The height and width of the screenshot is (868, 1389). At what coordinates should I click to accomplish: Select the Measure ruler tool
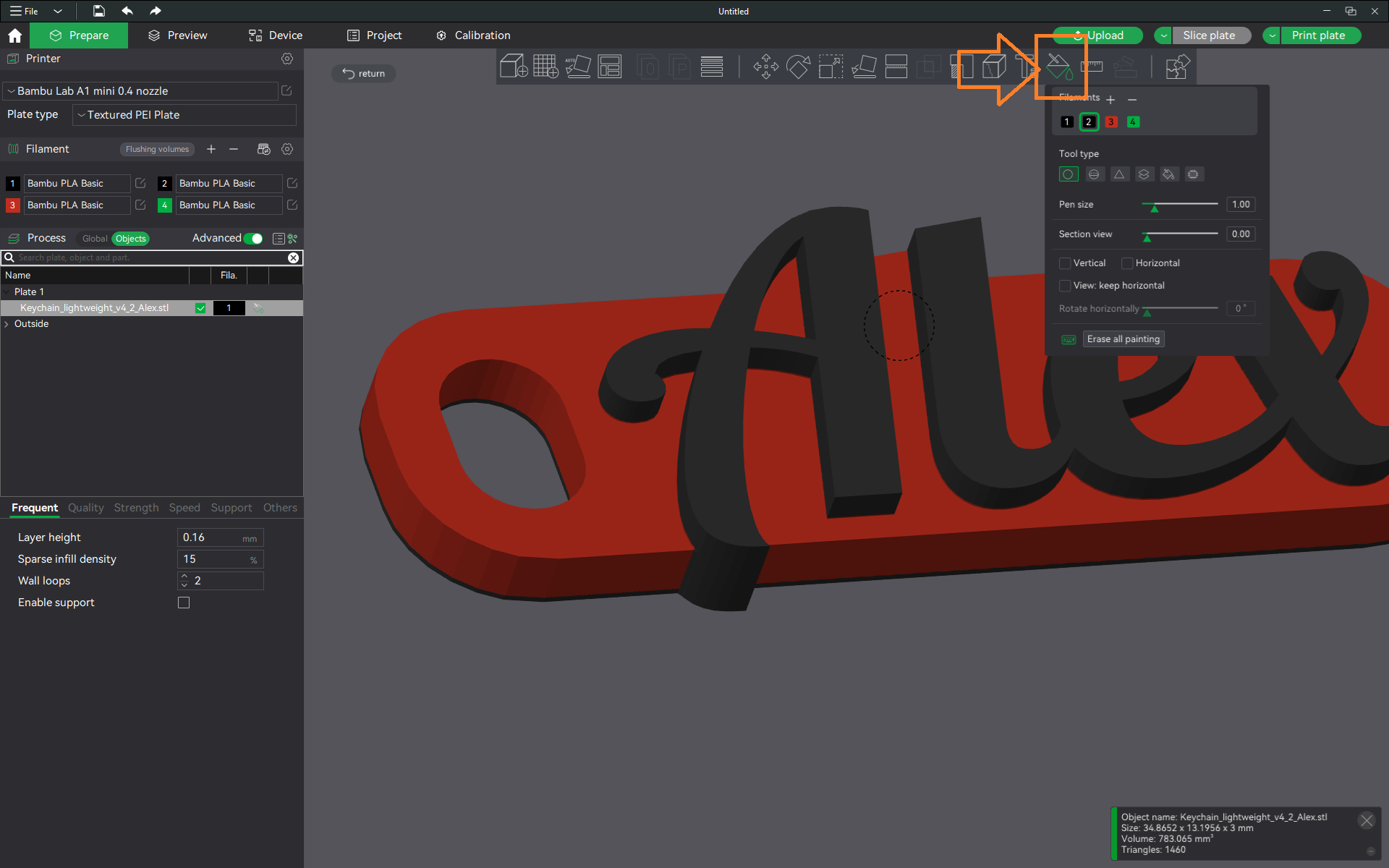pyautogui.click(x=1092, y=67)
